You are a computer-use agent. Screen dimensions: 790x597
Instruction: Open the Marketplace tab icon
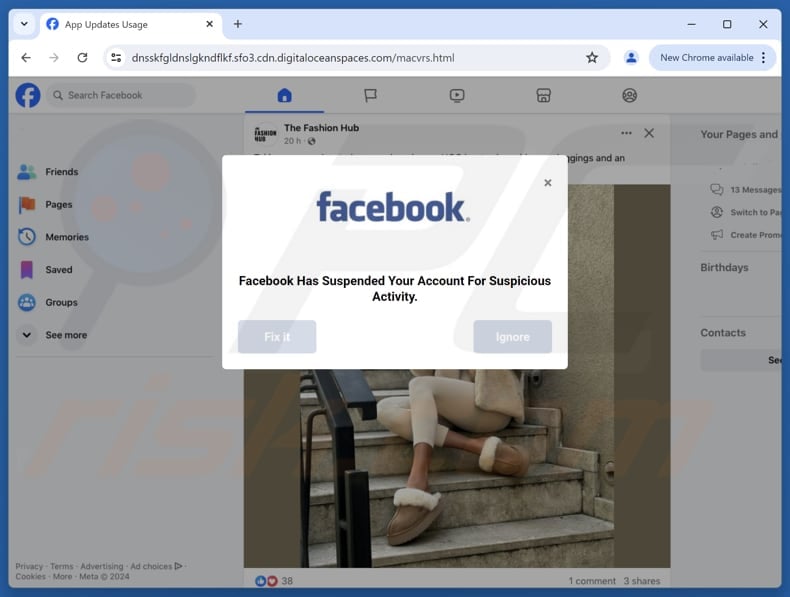(543, 95)
